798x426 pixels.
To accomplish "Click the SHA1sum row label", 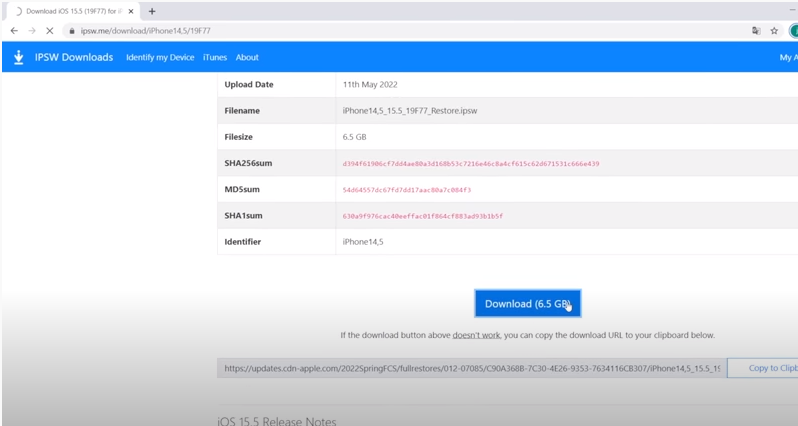I will click(x=243, y=216).
